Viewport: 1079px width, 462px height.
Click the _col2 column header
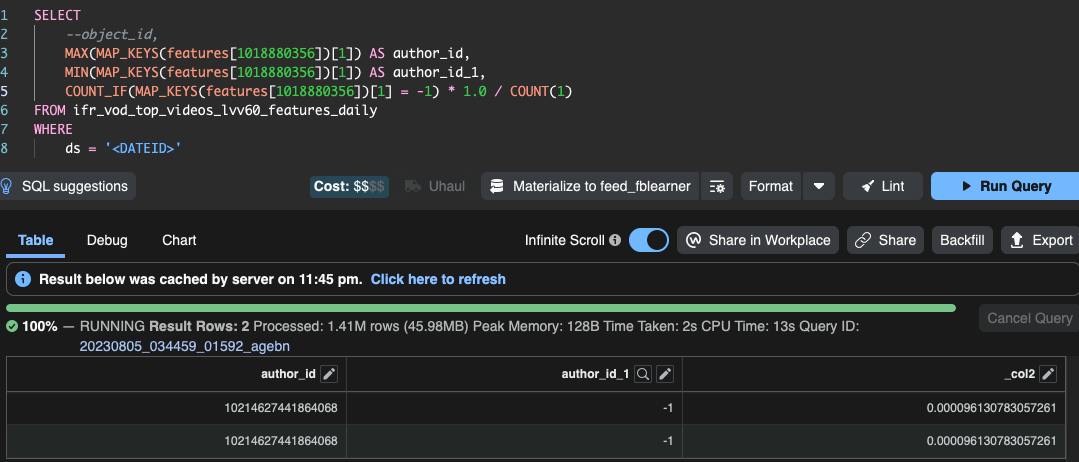tap(1019, 374)
